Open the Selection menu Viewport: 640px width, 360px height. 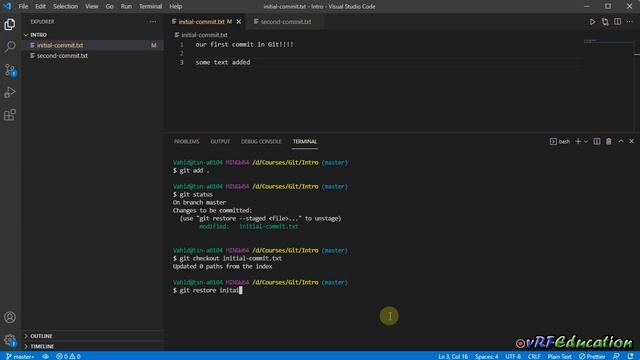coord(65,6)
